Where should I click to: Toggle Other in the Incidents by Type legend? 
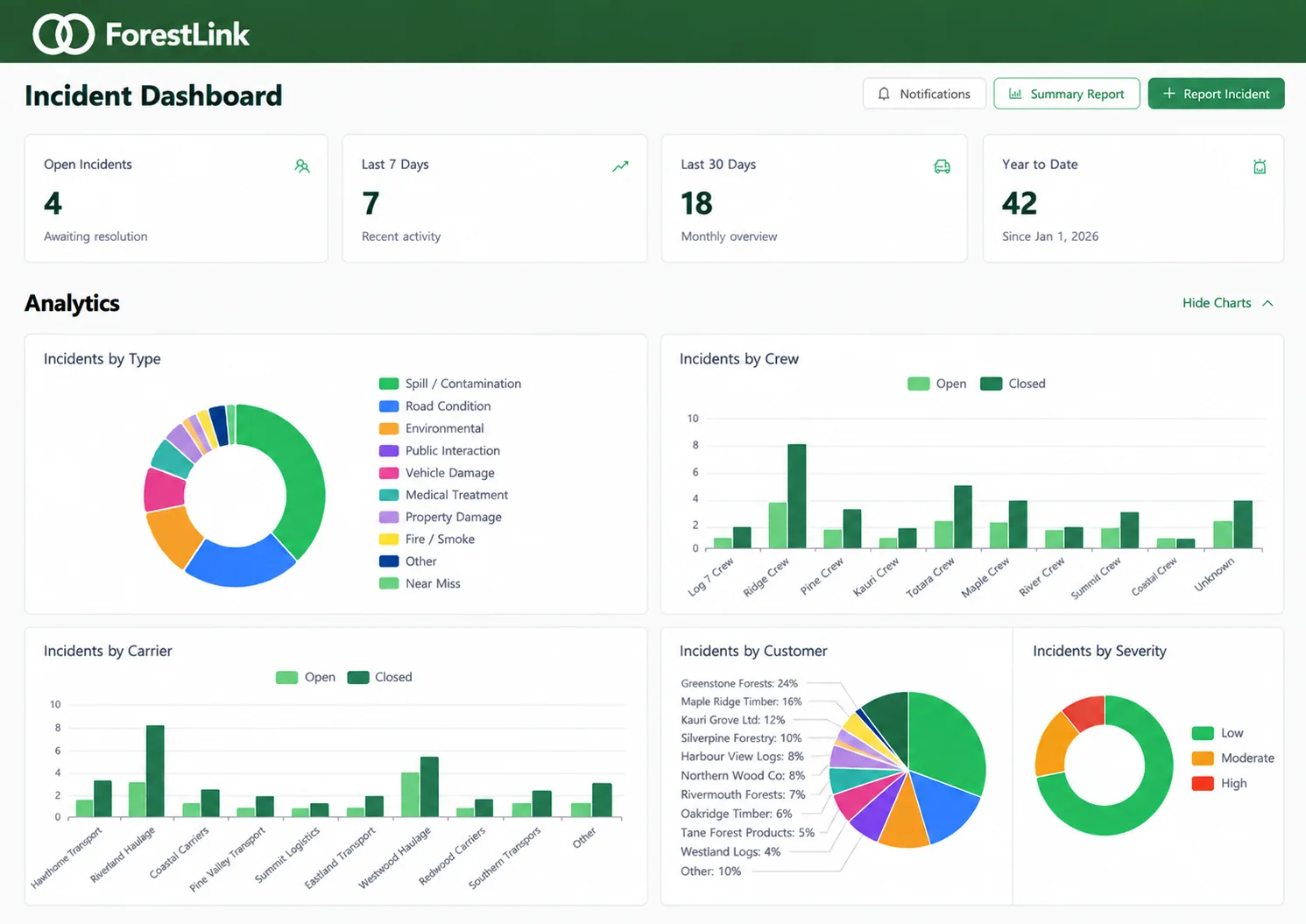click(408, 561)
